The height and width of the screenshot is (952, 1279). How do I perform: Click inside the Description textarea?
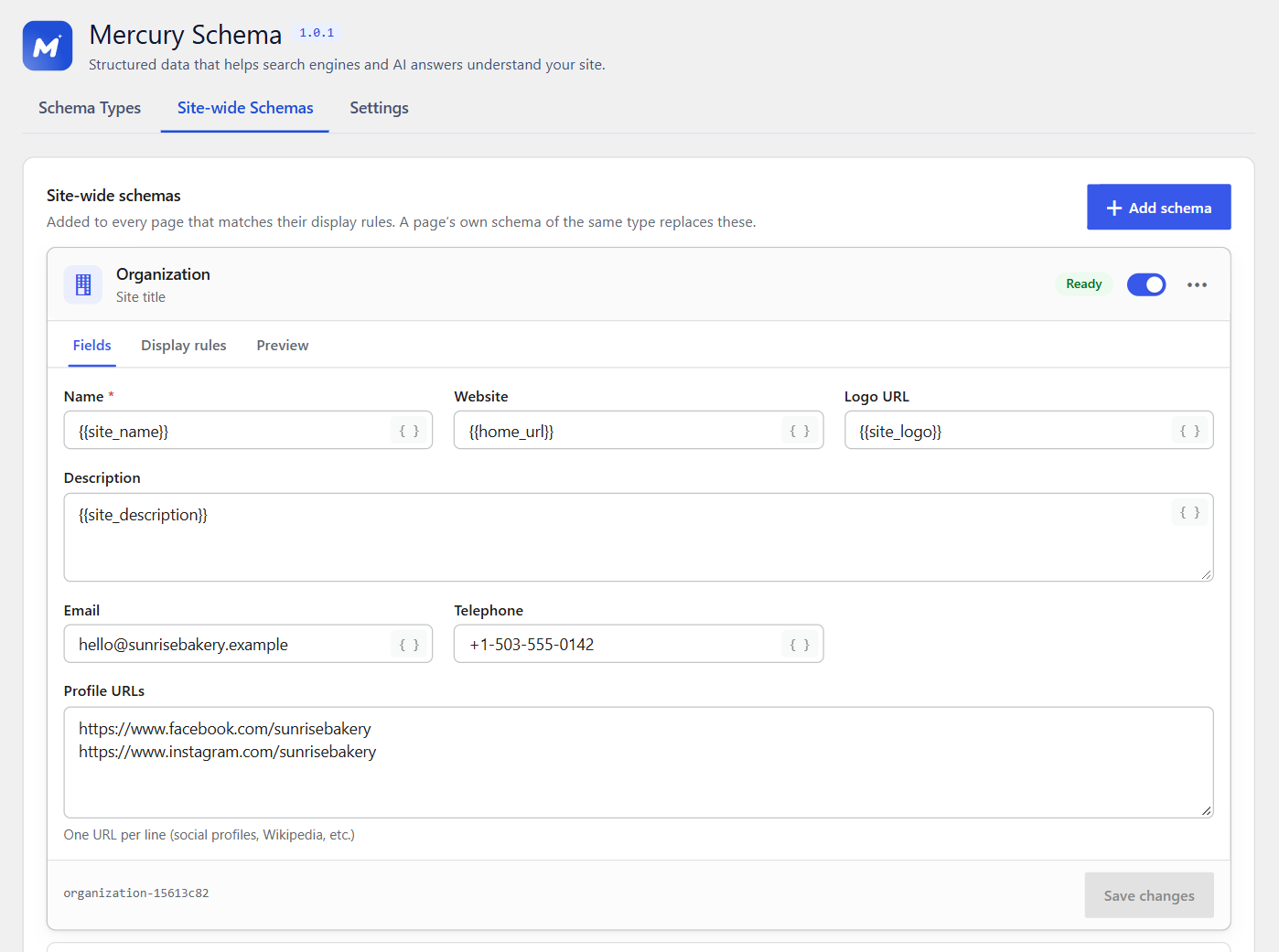[639, 537]
